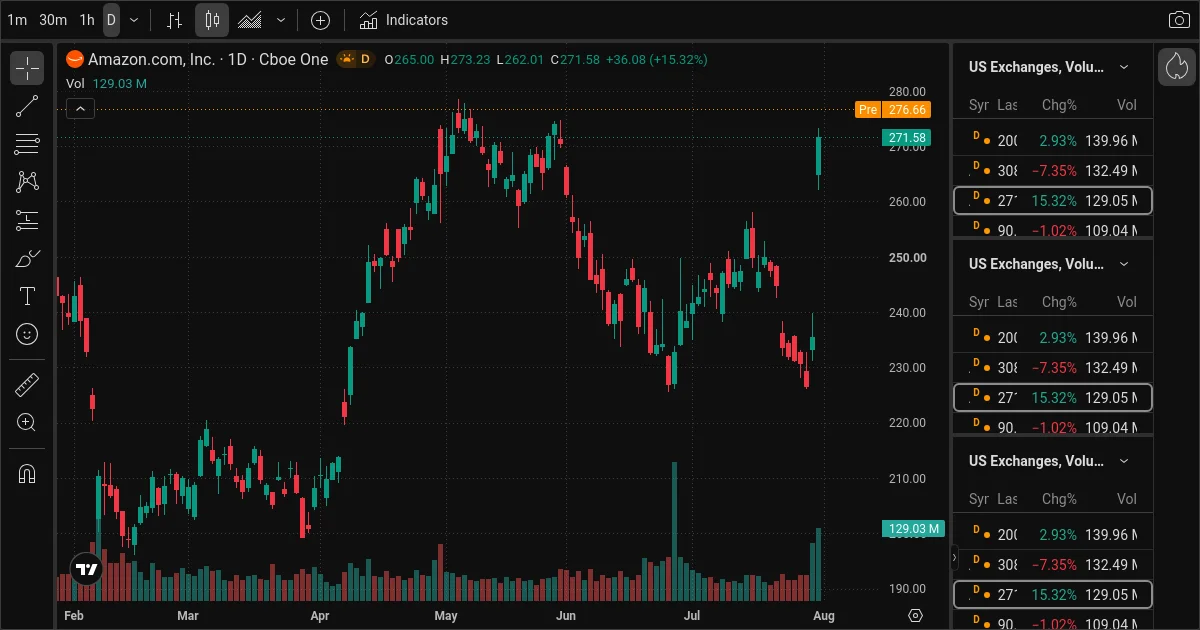
Task: Switch to the 1h timeframe
Action: click(87, 20)
